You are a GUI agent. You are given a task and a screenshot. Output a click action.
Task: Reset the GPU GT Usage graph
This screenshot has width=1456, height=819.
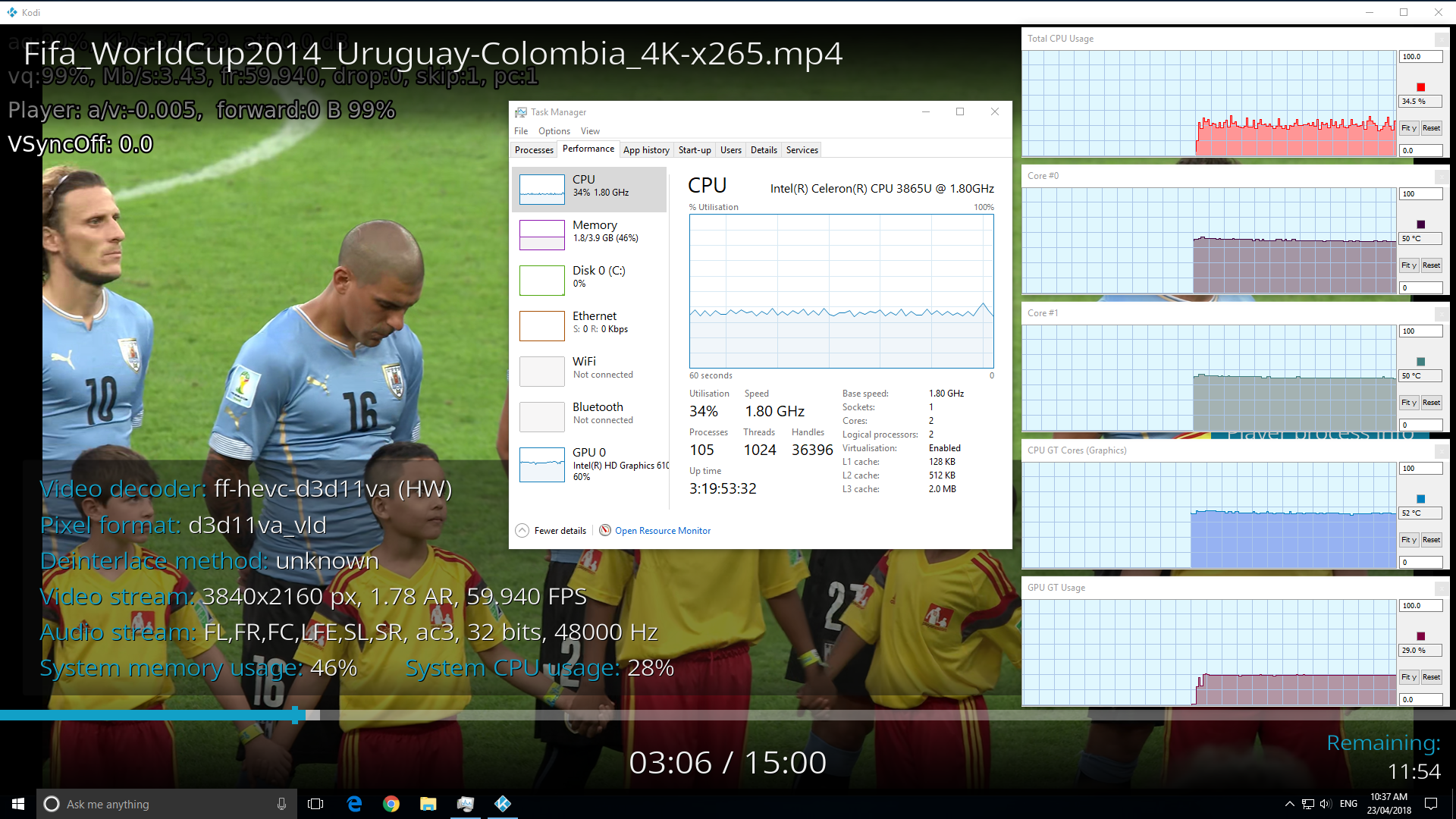click(1431, 677)
